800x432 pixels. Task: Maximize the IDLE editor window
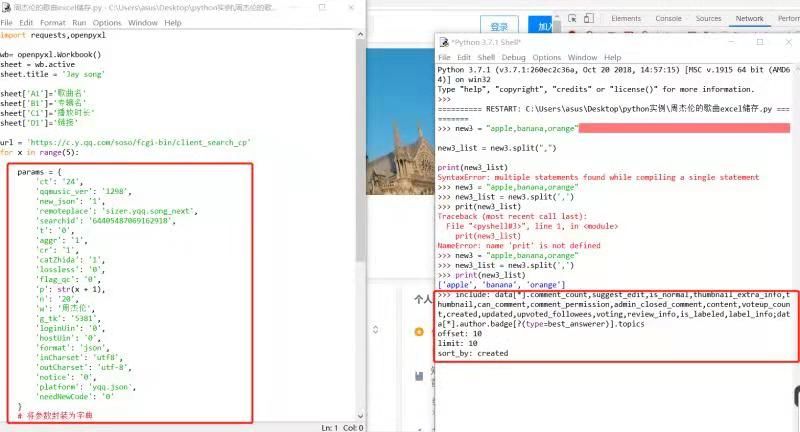(x=324, y=7)
